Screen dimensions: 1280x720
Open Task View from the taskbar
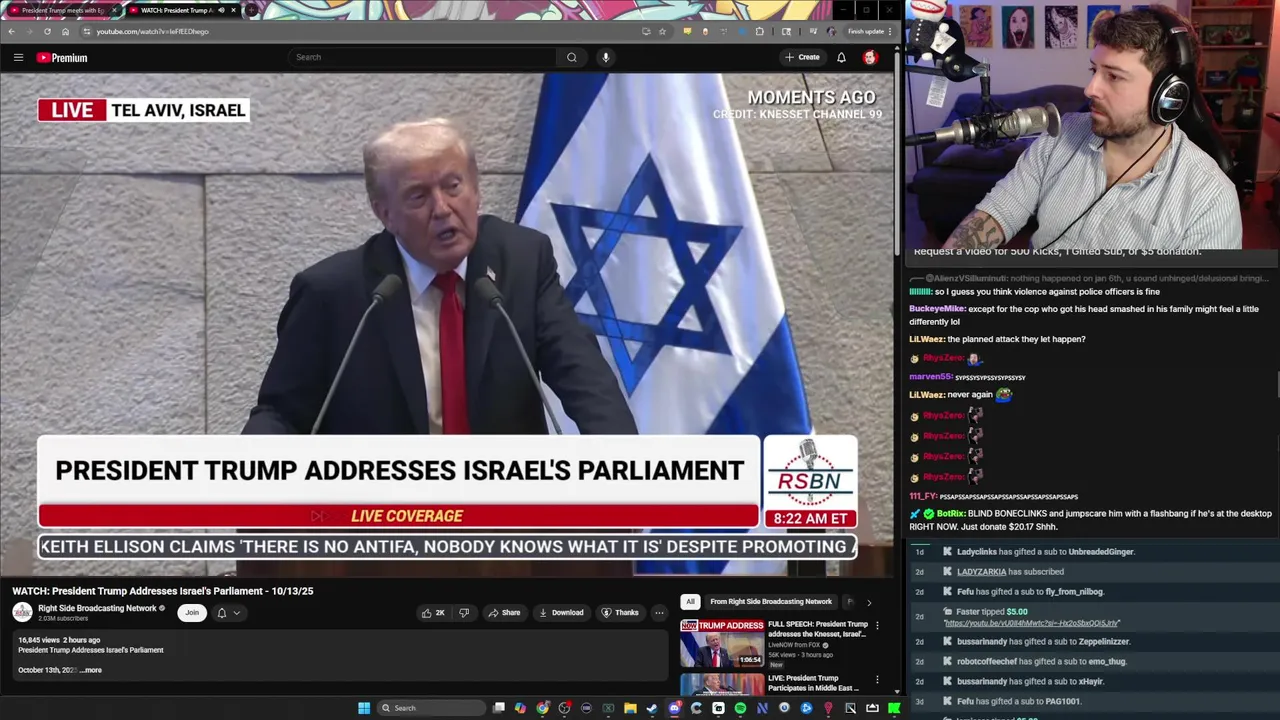[498, 708]
